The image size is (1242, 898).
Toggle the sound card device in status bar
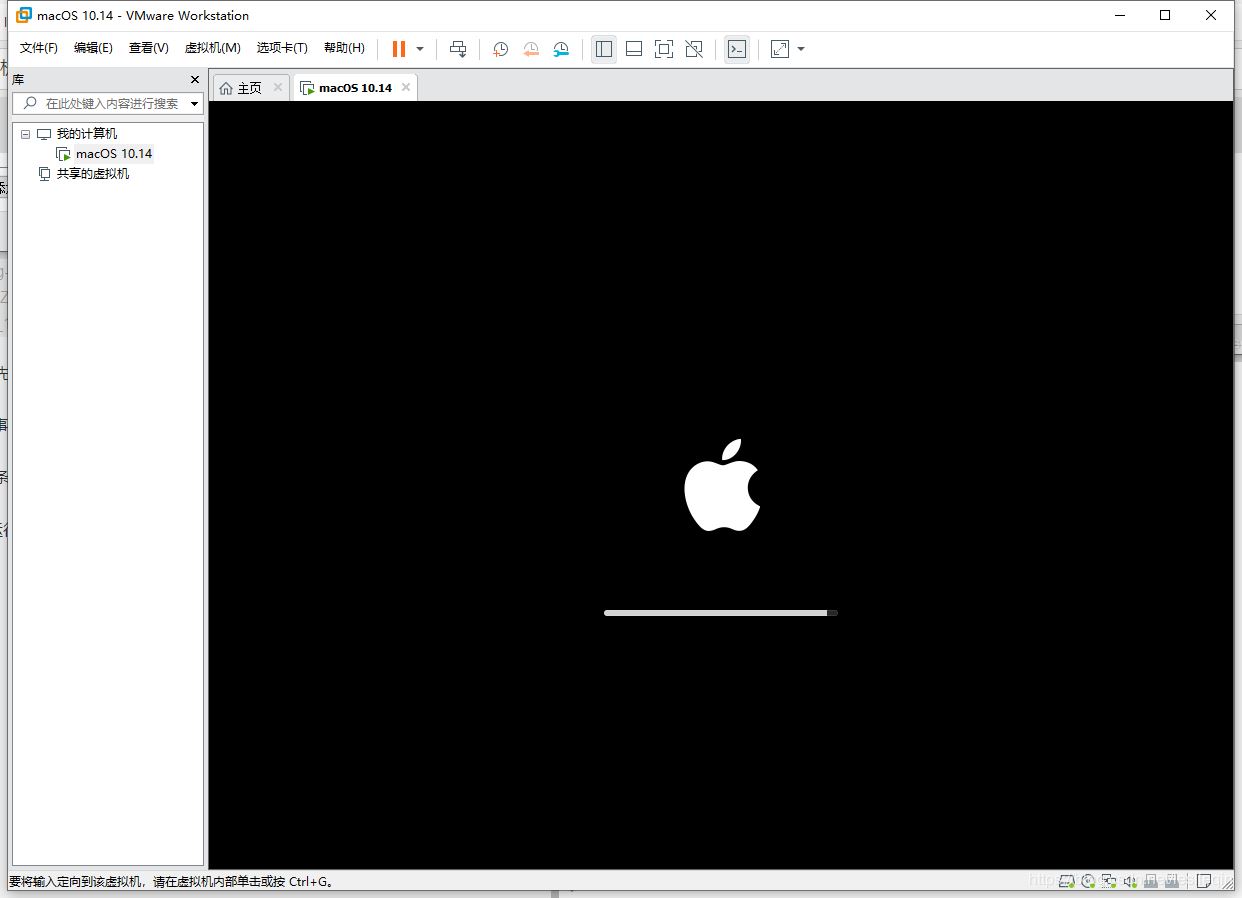[x=1130, y=881]
